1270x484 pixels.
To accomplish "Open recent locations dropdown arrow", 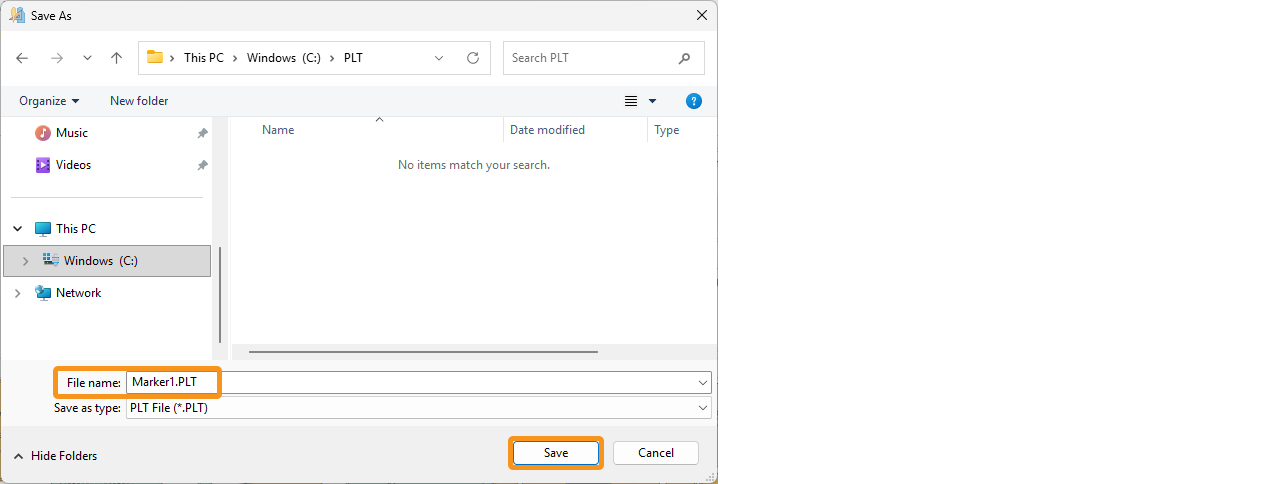I will pos(87,58).
